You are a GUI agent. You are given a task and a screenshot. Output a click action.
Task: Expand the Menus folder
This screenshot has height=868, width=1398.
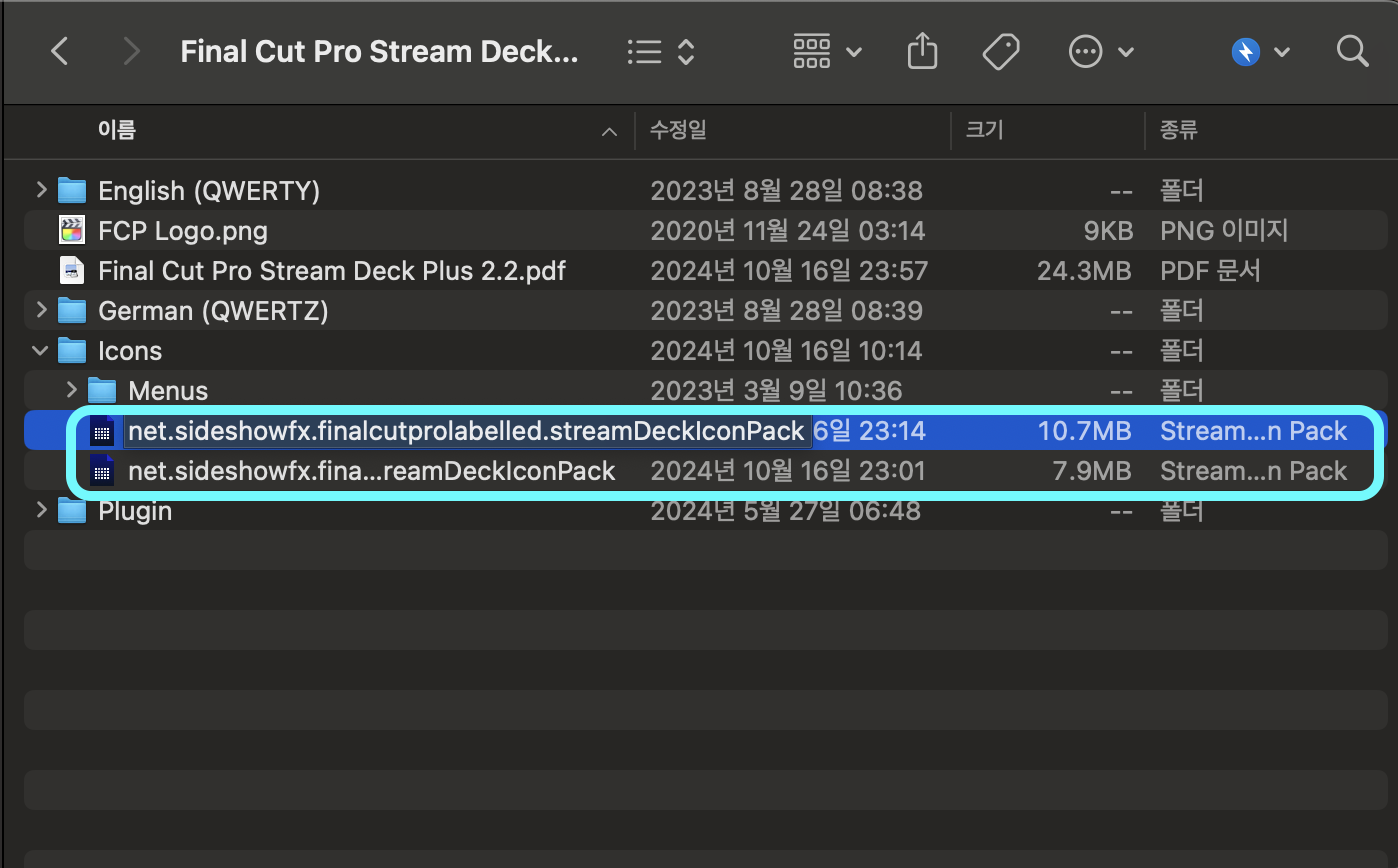71,390
